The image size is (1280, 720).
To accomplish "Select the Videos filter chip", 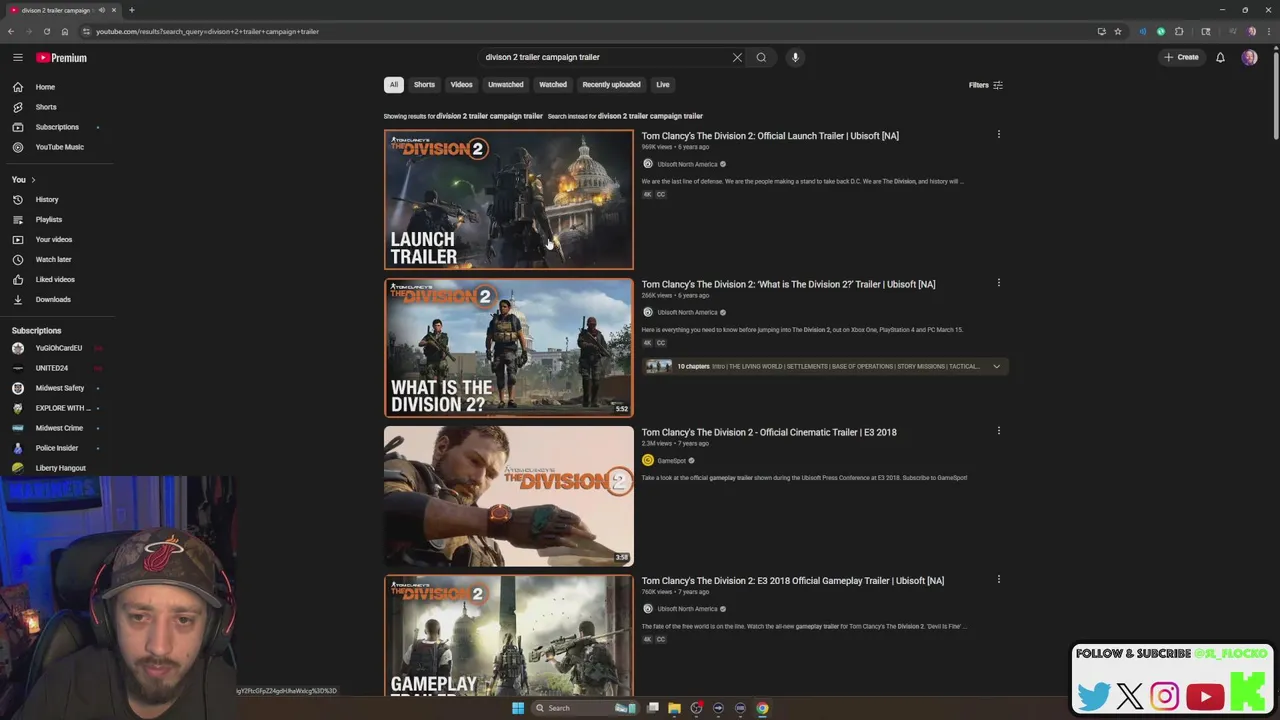I will (x=461, y=85).
